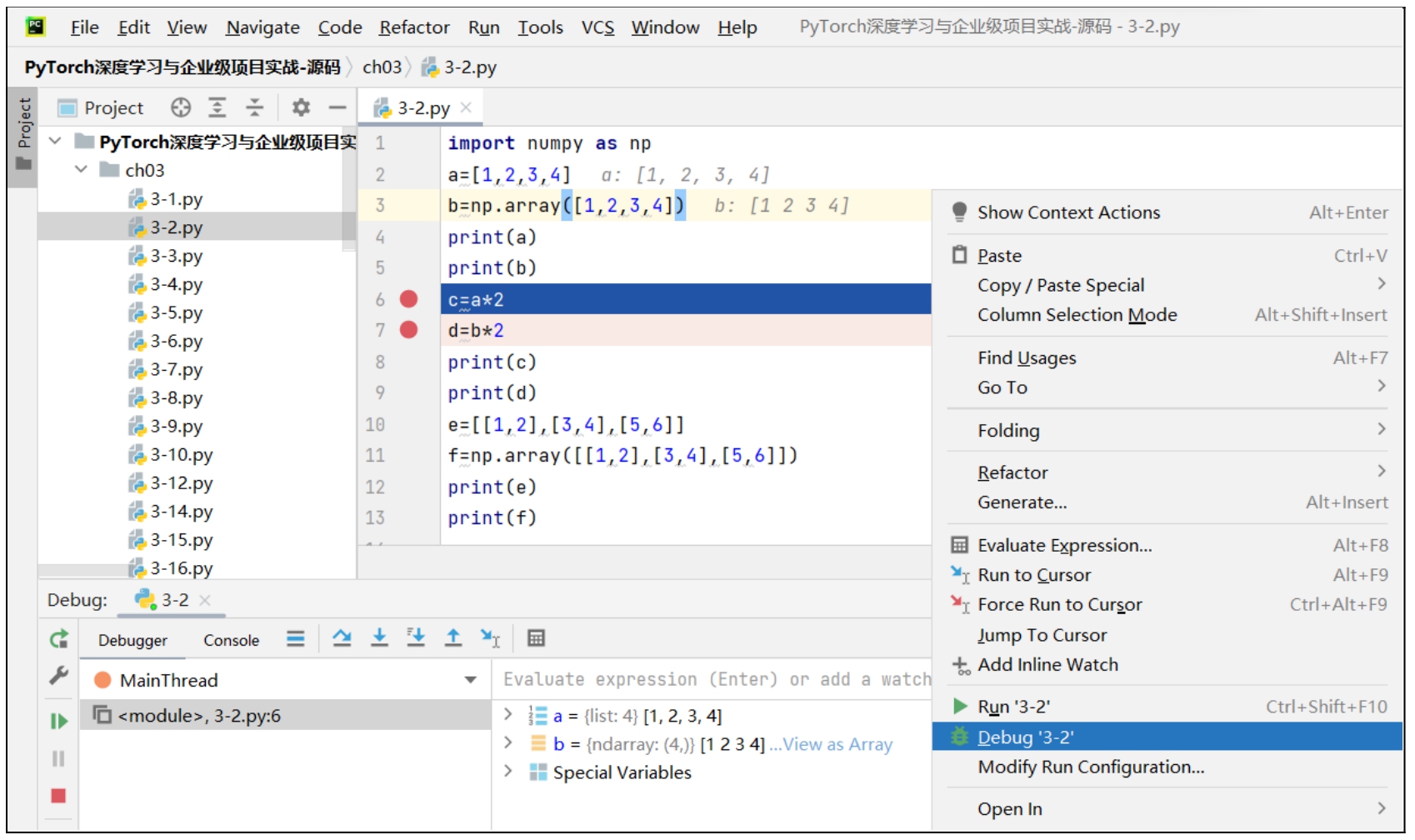Select file 3-1.py in project tree
The image size is (1415, 840).
tap(176, 199)
